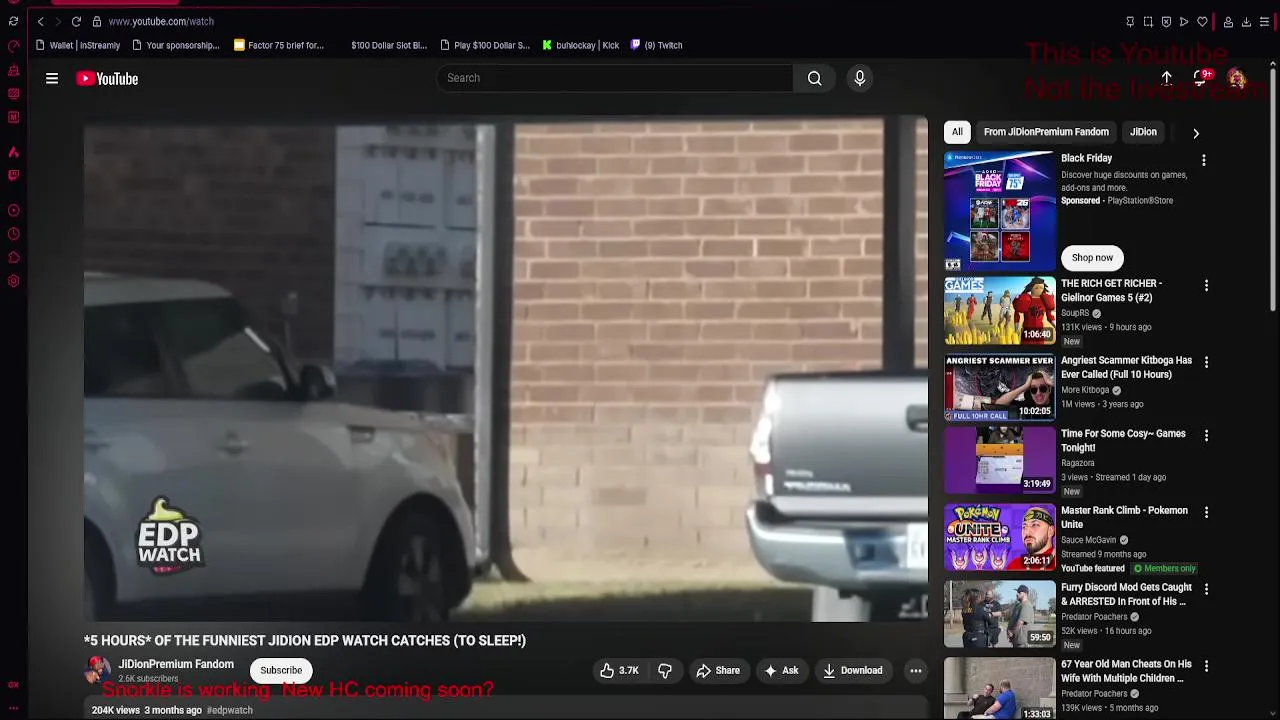Image resolution: width=1280 pixels, height=720 pixels.
Task: Open the (9) Twitch bookmark
Action: pos(656,45)
